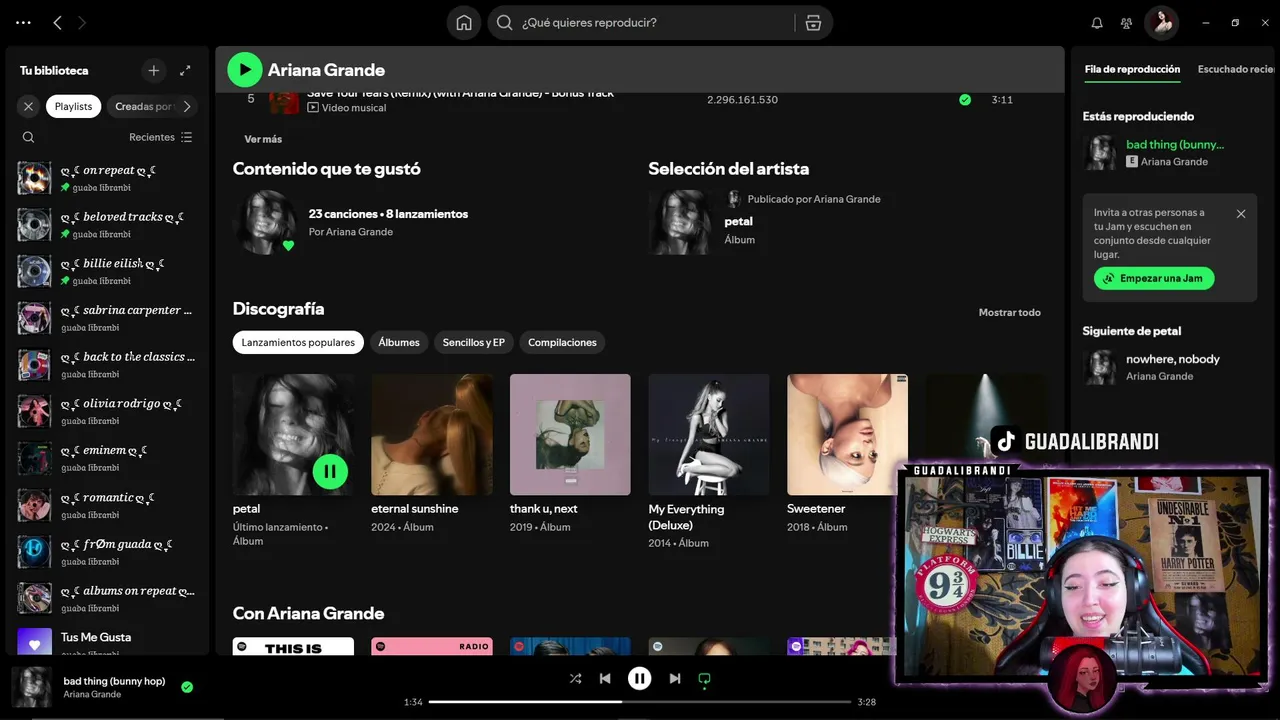Select the 'Sencillos y EP' tab
The image size is (1280, 720).
(x=474, y=342)
